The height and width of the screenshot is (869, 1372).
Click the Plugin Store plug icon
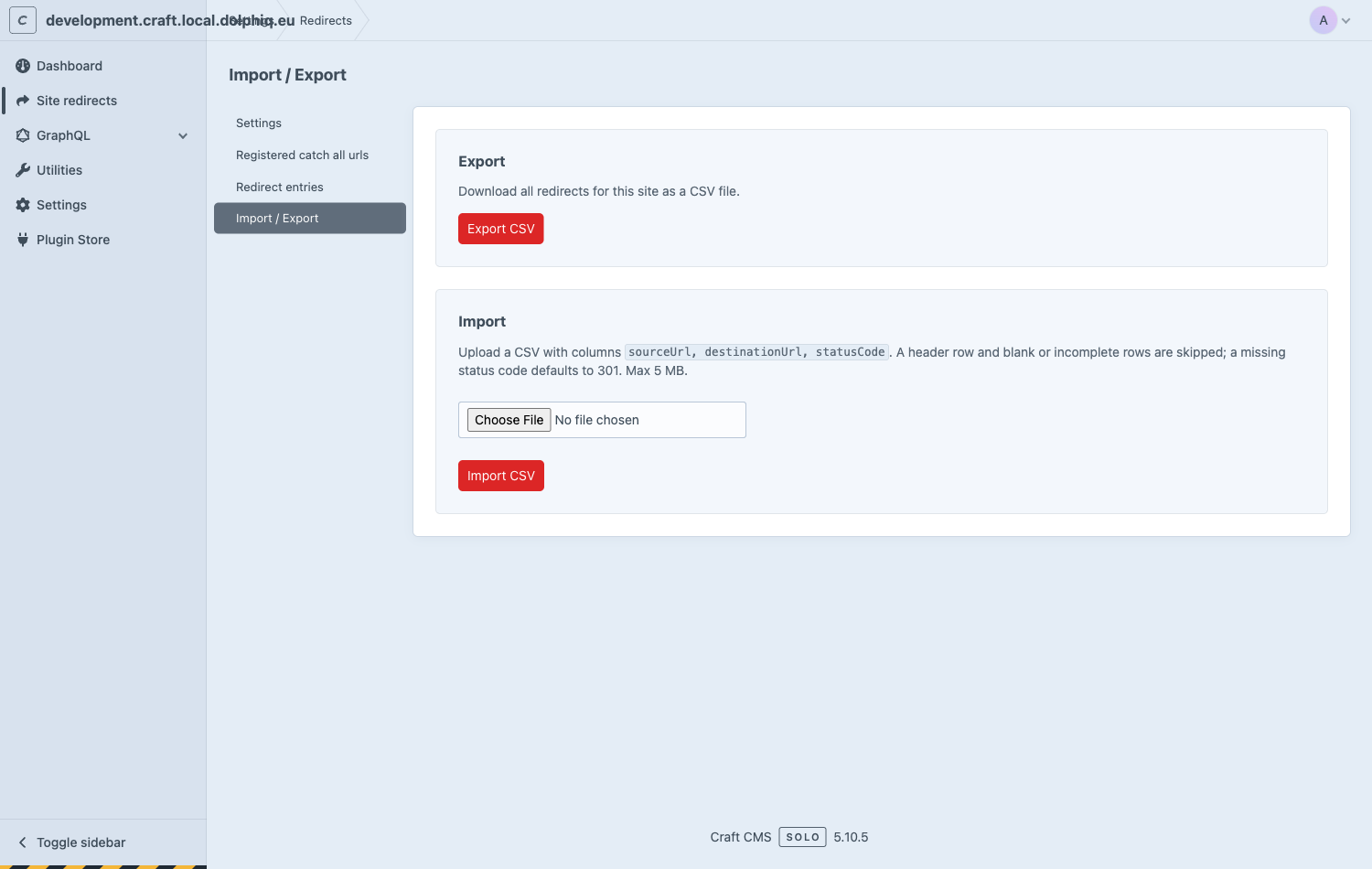(23, 240)
